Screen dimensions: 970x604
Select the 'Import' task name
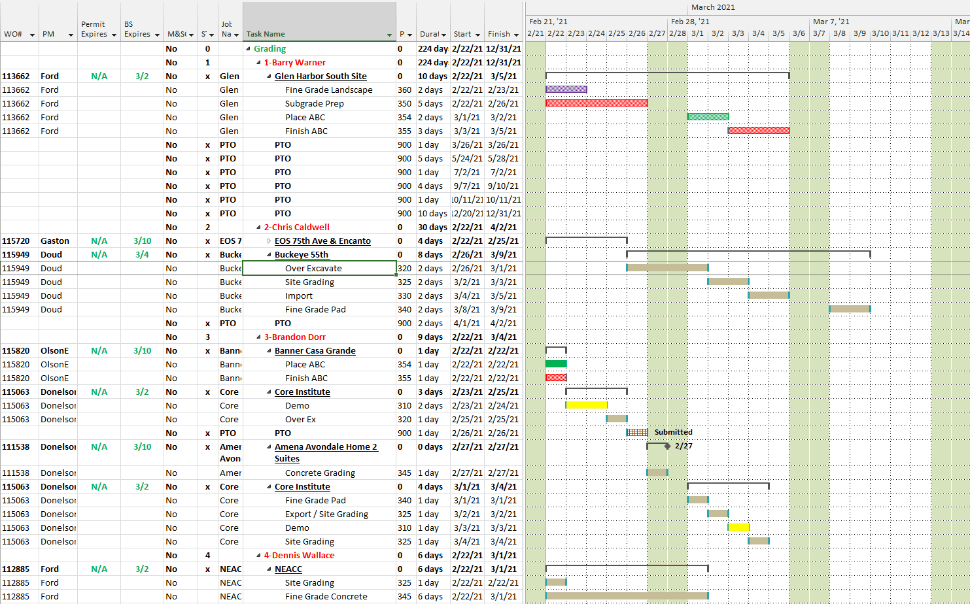299,296
